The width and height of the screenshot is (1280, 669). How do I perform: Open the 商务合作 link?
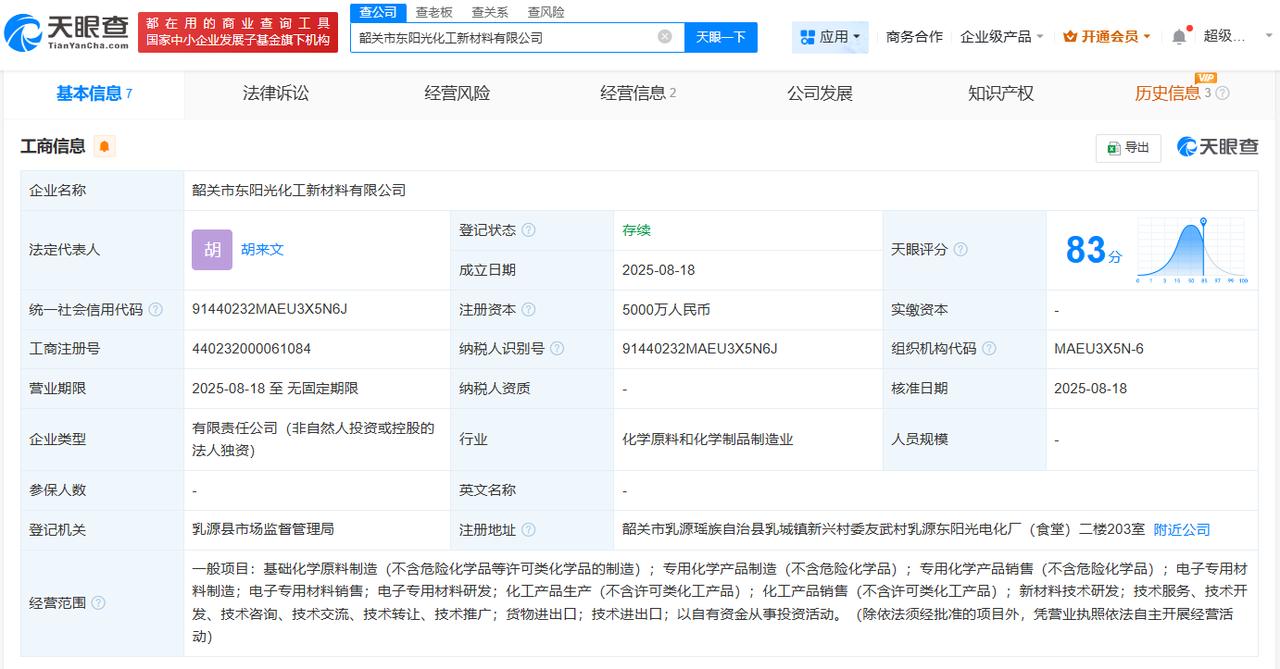(x=914, y=37)
